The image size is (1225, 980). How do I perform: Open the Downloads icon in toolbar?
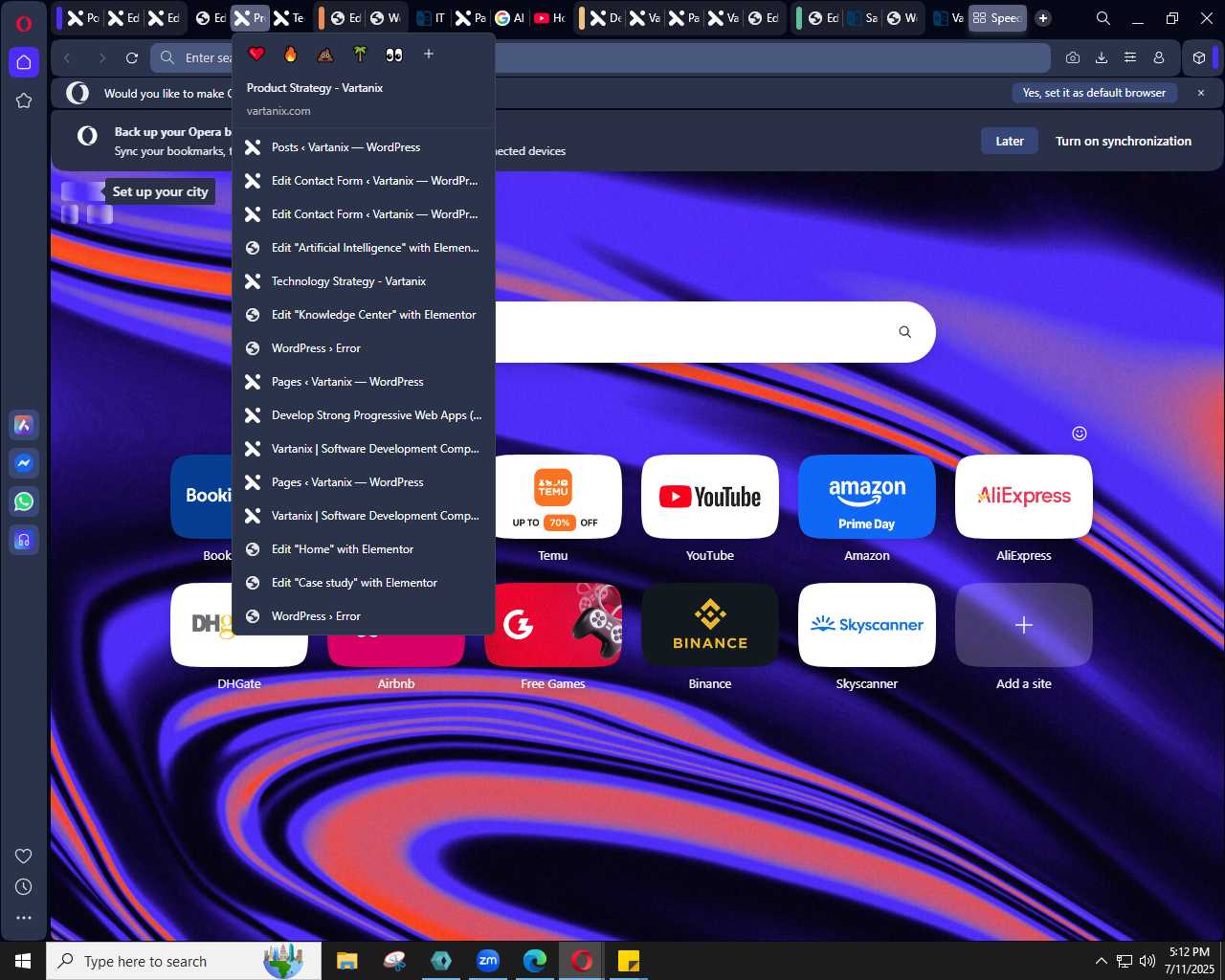1102,57
